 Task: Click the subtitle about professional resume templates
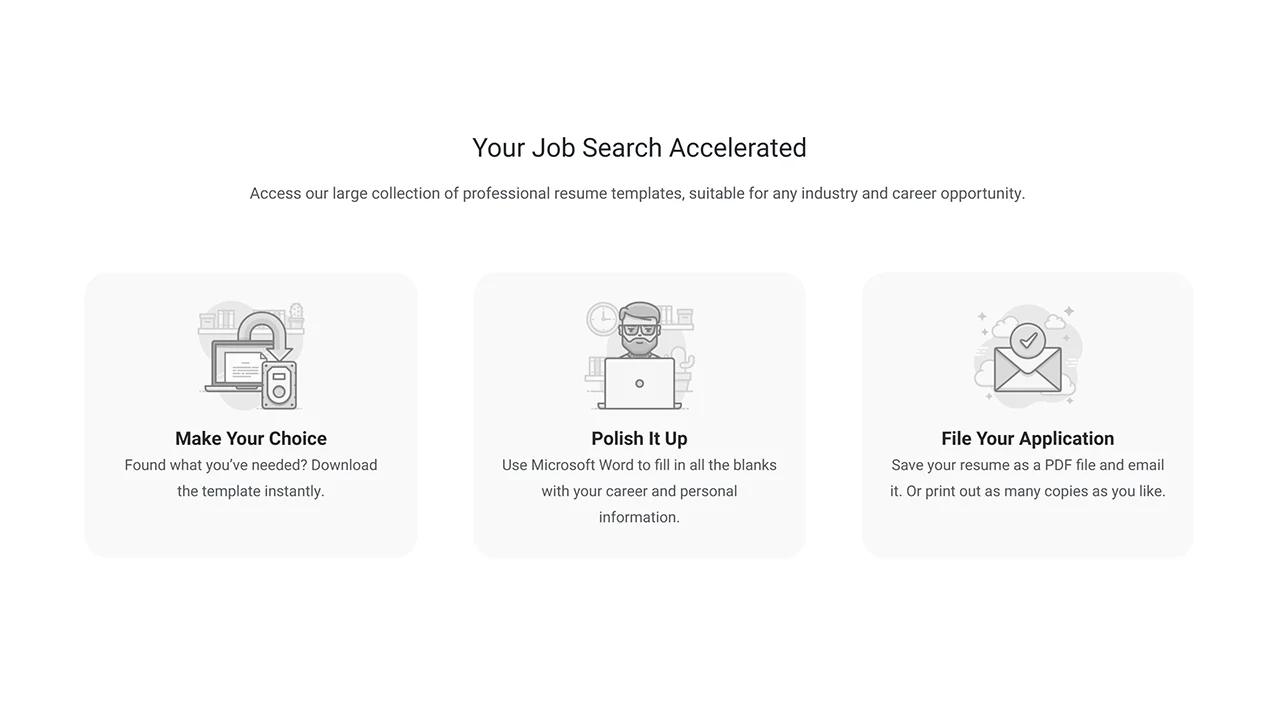point(637,193)
